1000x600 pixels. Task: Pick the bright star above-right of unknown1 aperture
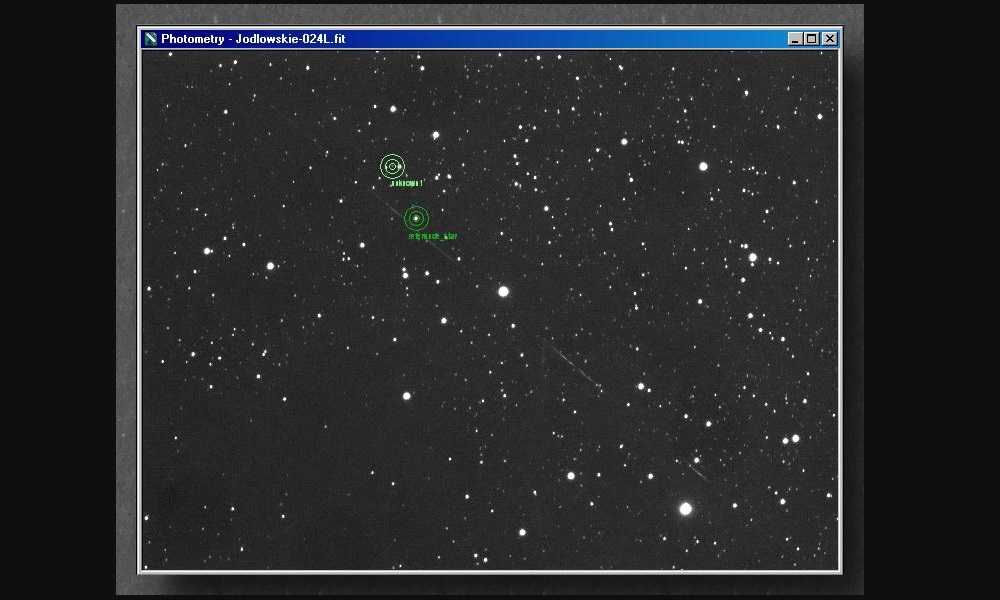click(435, 135)
